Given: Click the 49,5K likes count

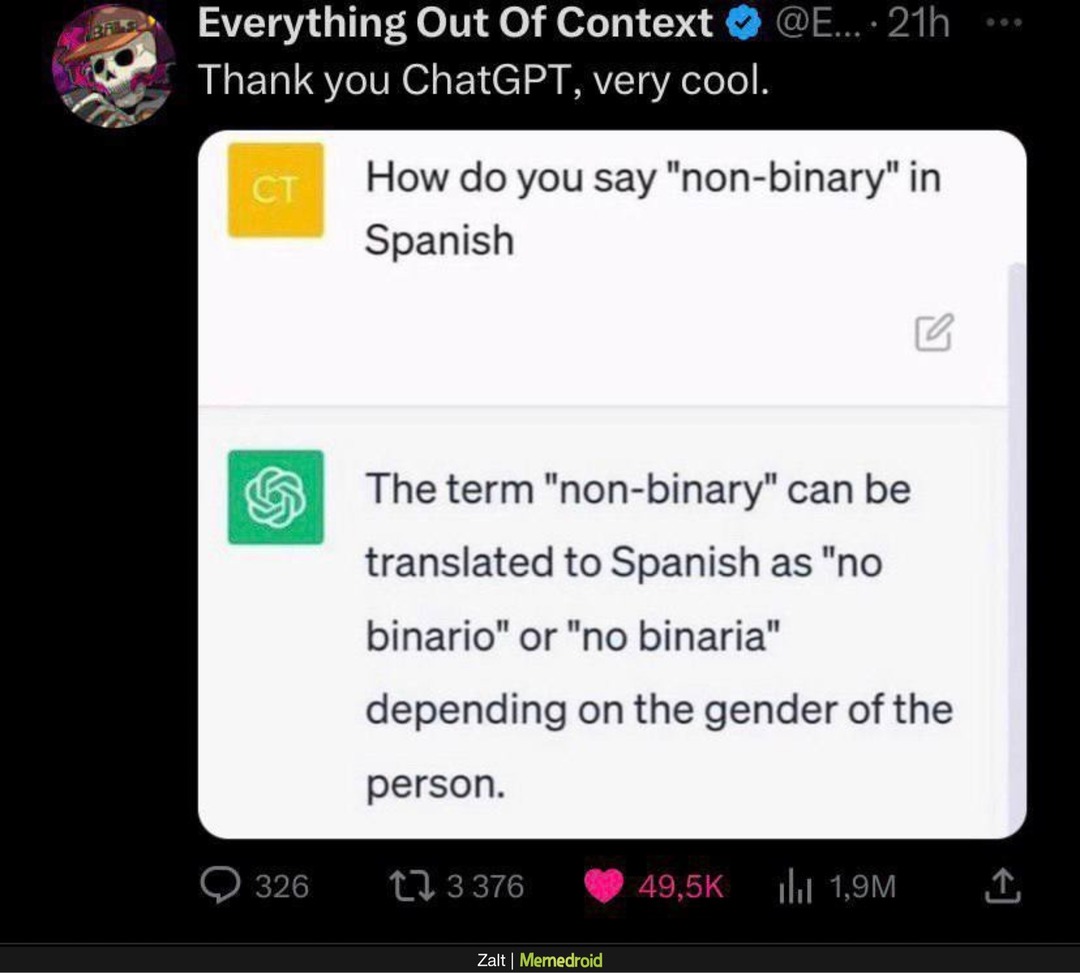Looking at the screenshot, I should point(681,886).
